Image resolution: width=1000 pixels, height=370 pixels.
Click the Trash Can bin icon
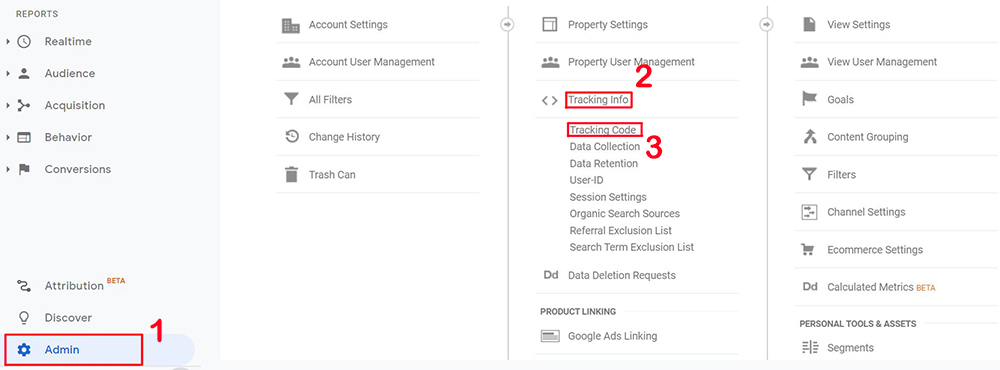point(291,174)
